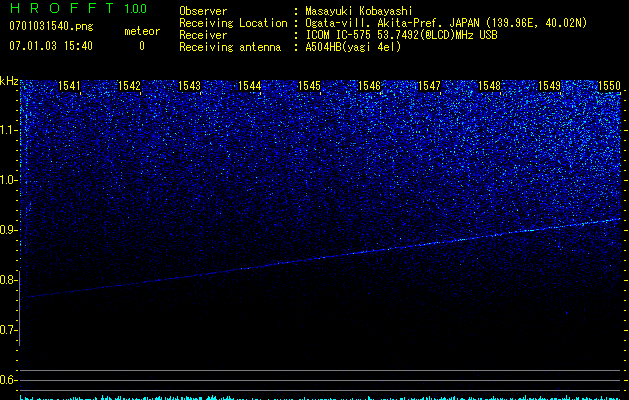Click the HROFFT 1.0.0 title text
629x400 pixels.
(78, 8)
